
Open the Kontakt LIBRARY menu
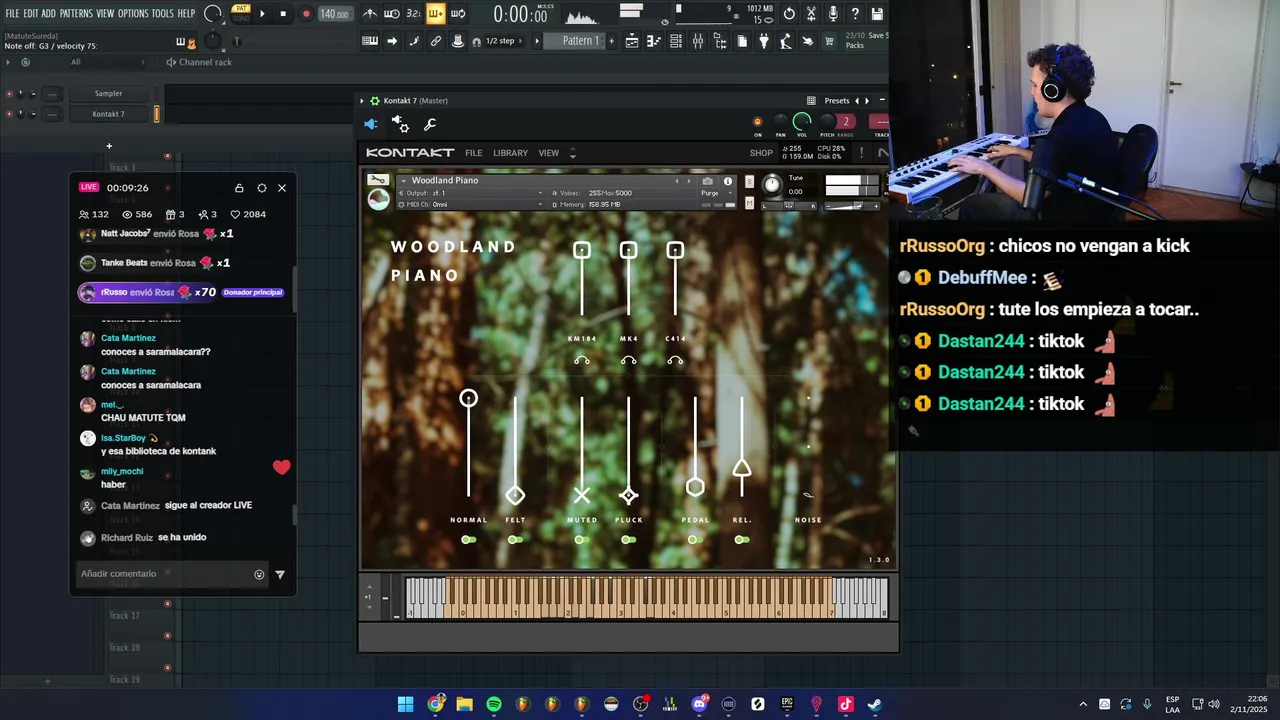click(510, 153)
